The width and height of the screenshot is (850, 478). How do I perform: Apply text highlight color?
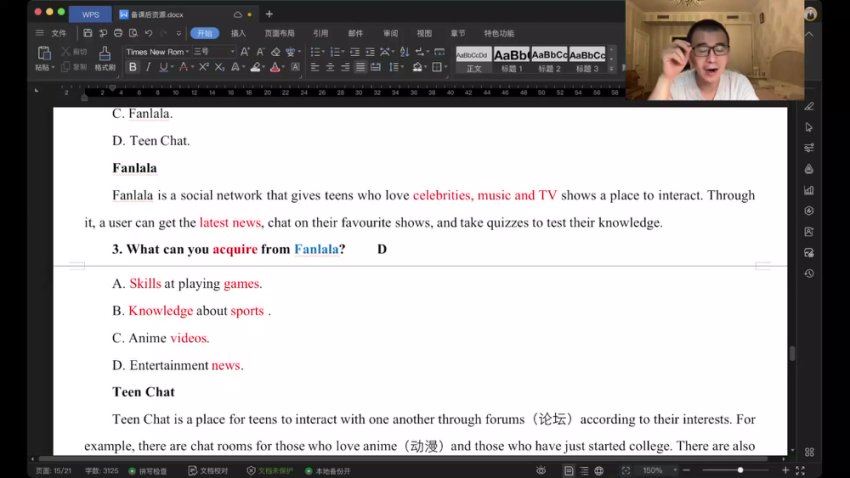[255, 67]
